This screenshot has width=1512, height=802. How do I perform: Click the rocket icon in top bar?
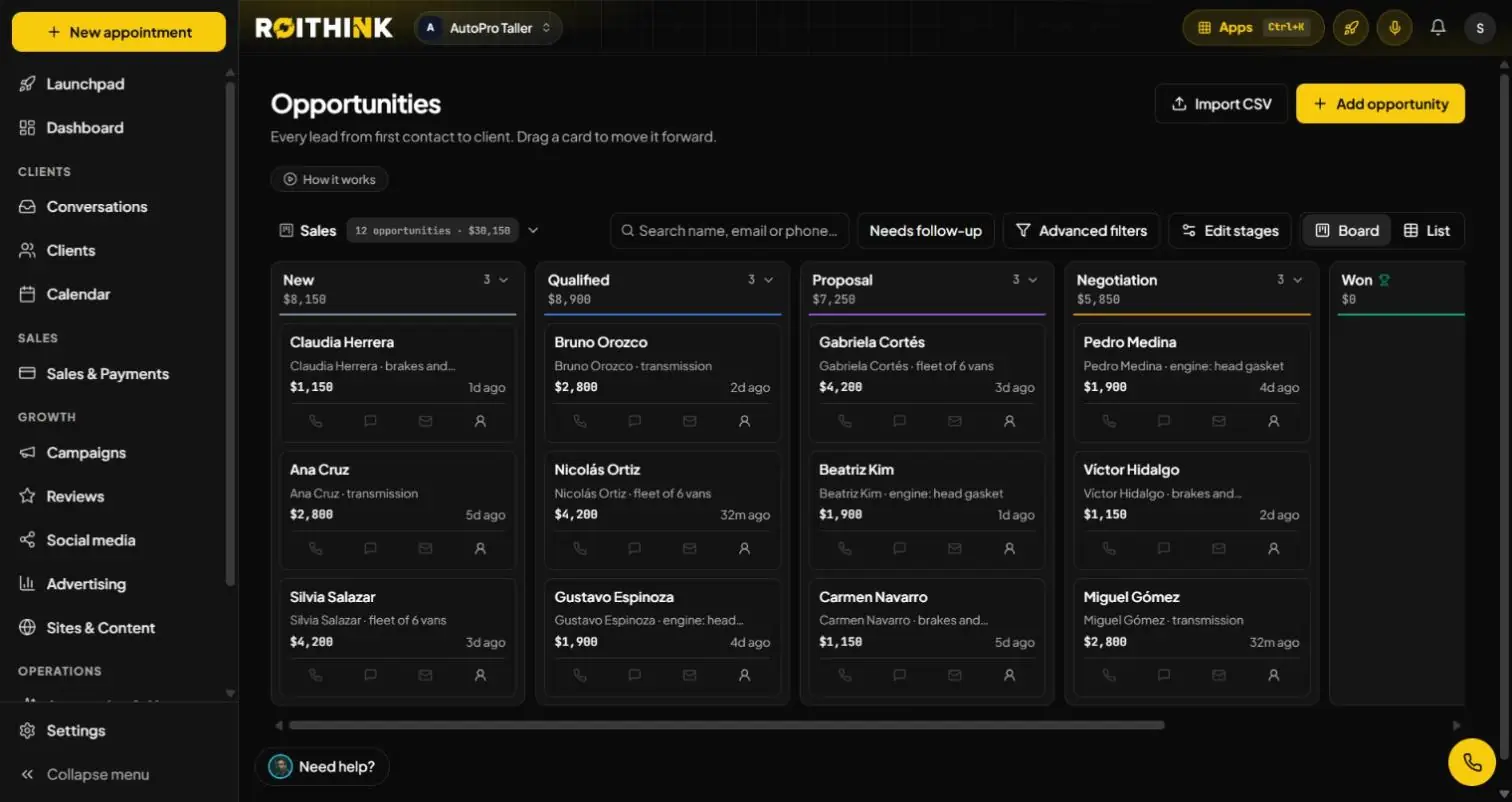tap(1351, 28)
